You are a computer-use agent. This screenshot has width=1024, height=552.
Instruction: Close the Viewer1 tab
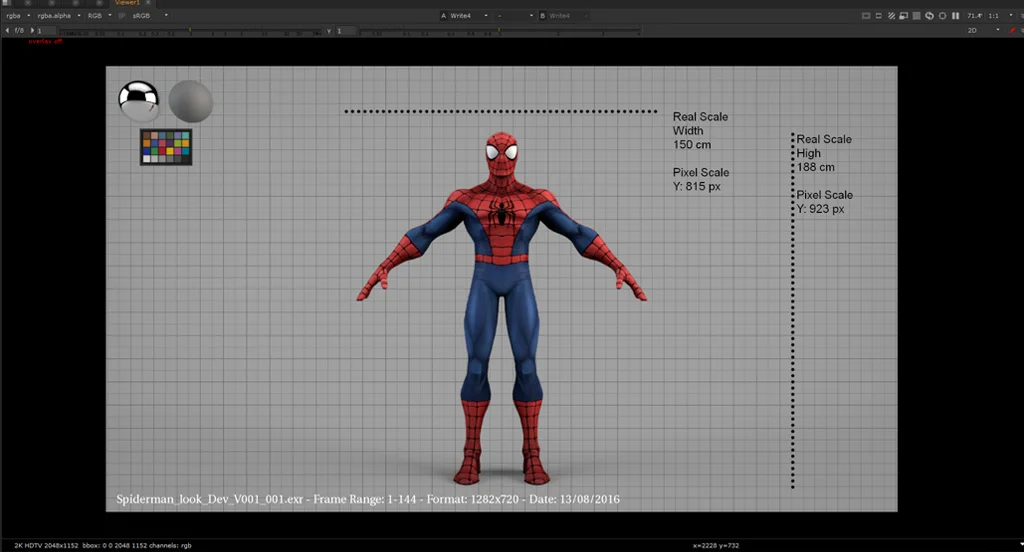click(x=148, y=3)
